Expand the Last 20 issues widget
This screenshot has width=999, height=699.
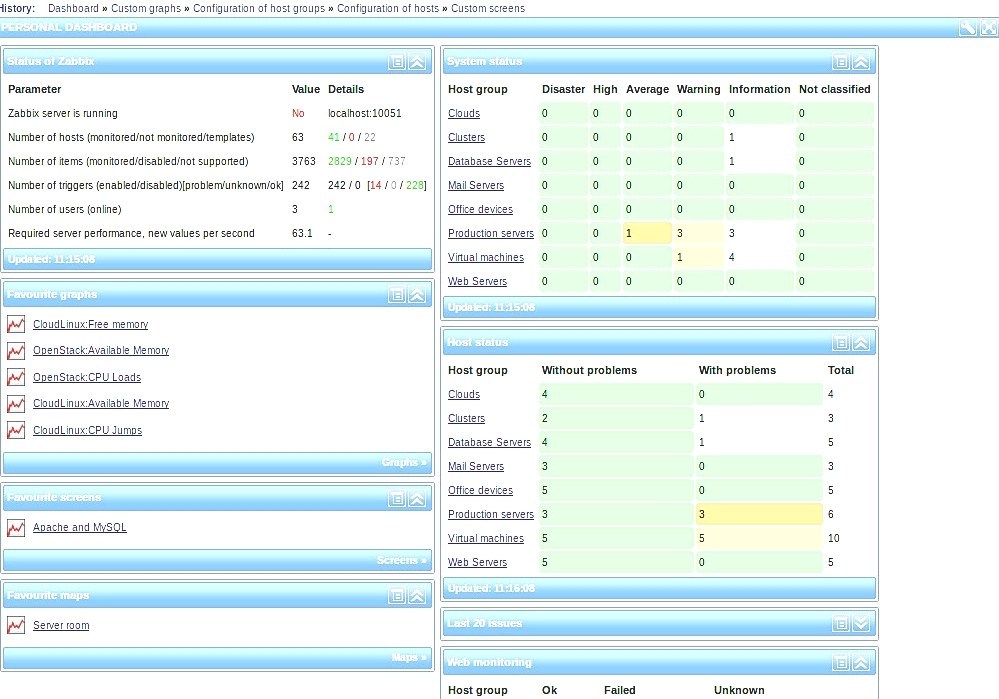coord(861,622)
